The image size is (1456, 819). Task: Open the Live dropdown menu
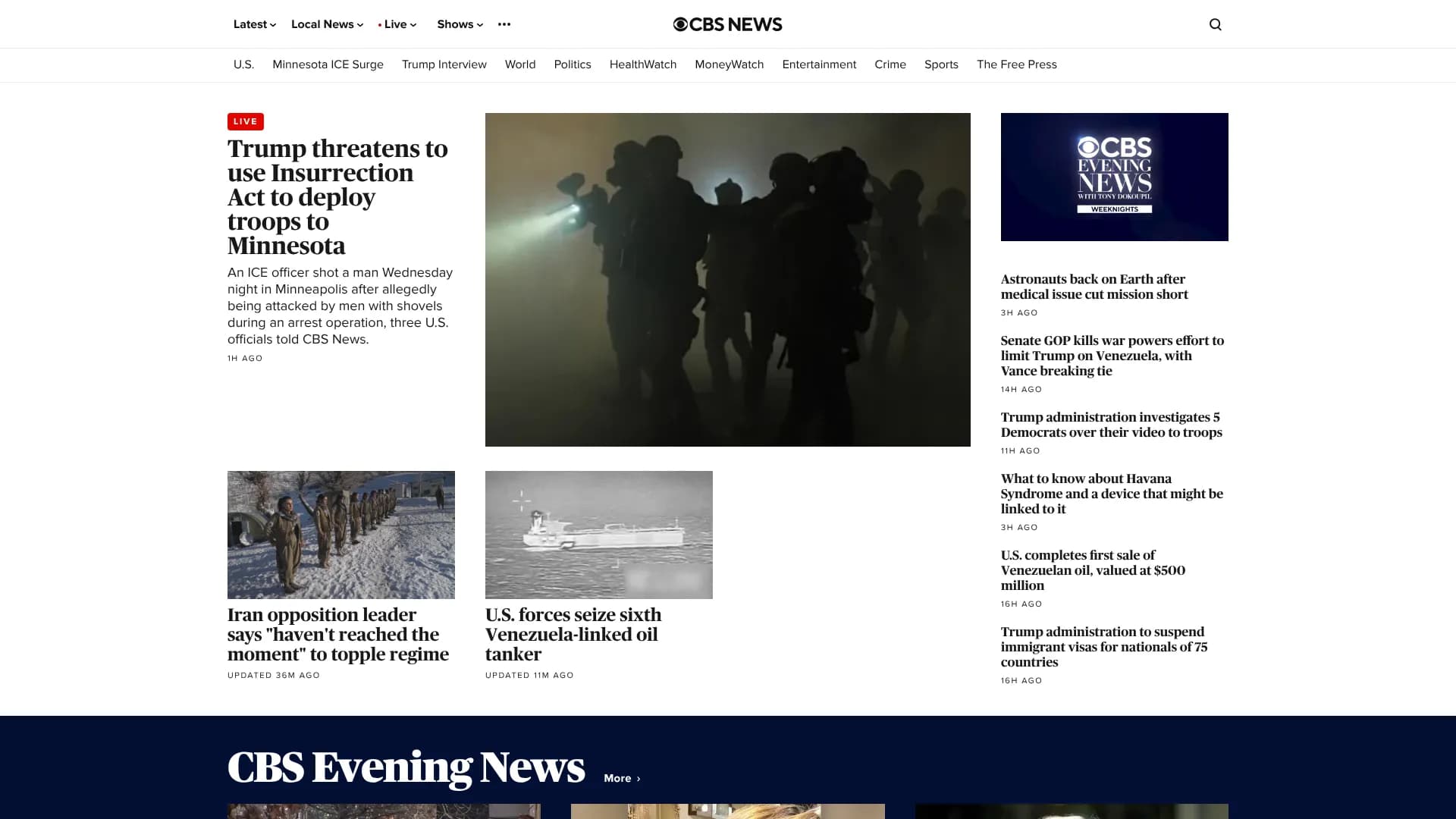pyautogui.click(x=397, y=24)
